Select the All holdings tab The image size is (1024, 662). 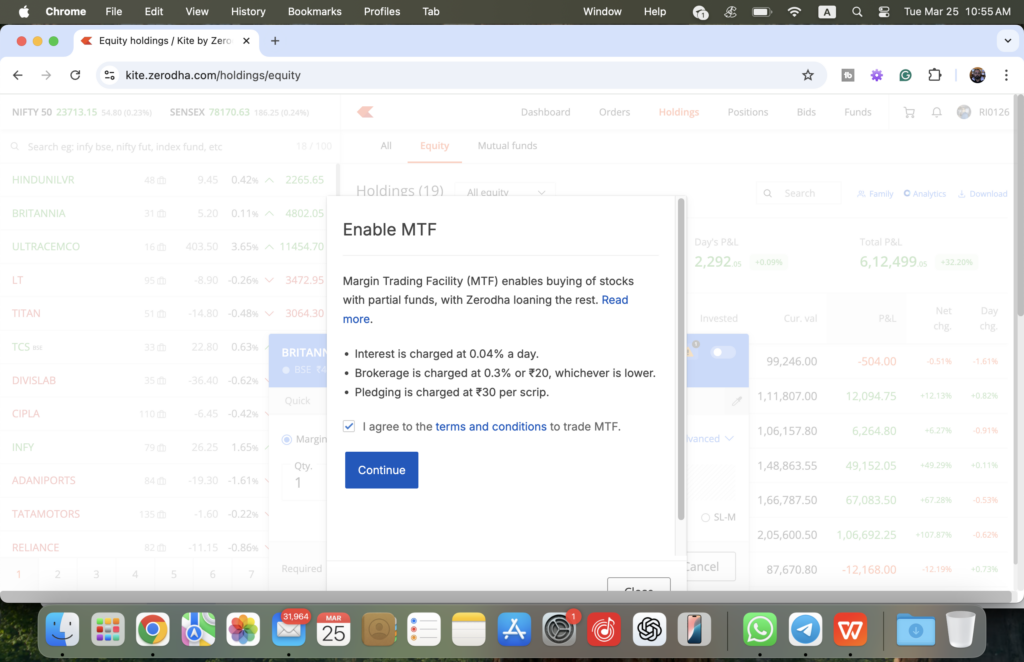pyautogui.click(x=386, y=146)
